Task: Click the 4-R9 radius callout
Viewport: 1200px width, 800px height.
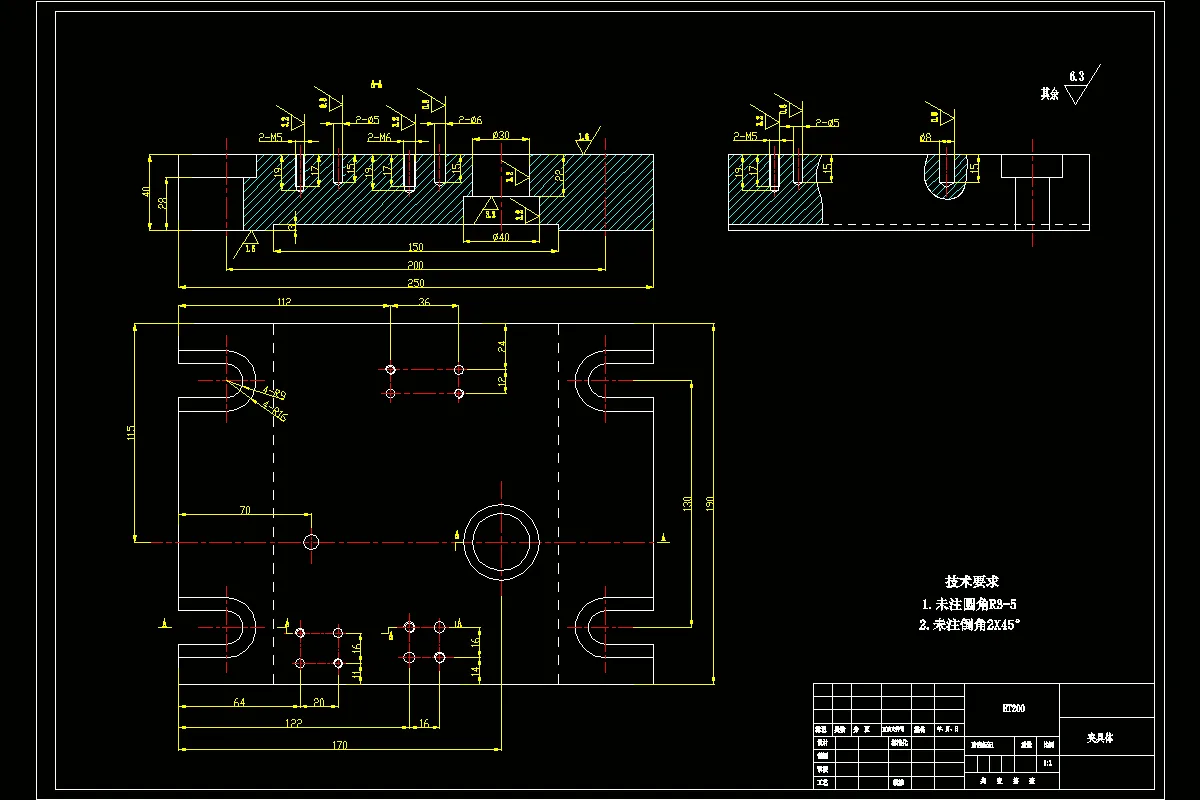Action: (x=273, y=394)
